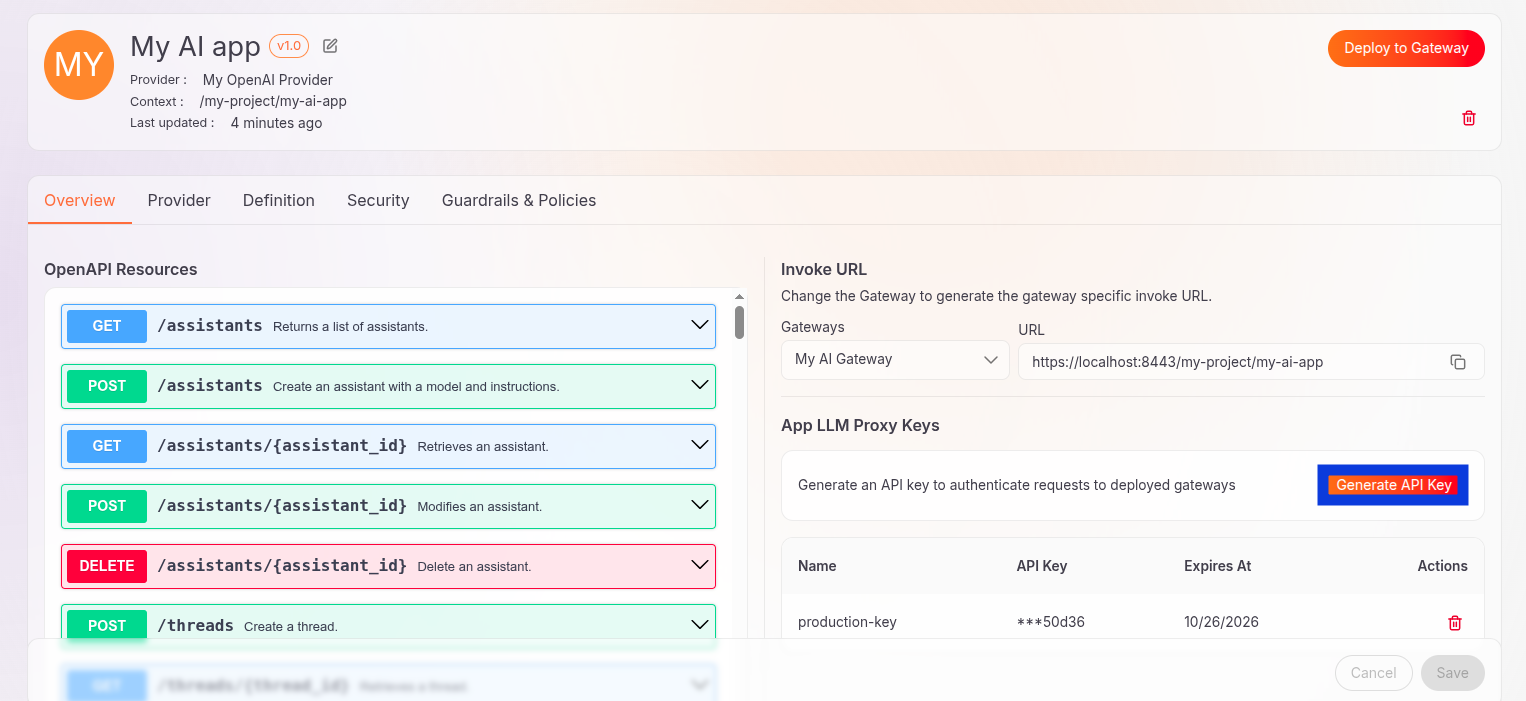Switch to the Provider tab

pyautogui.click(x=179, y=200)
